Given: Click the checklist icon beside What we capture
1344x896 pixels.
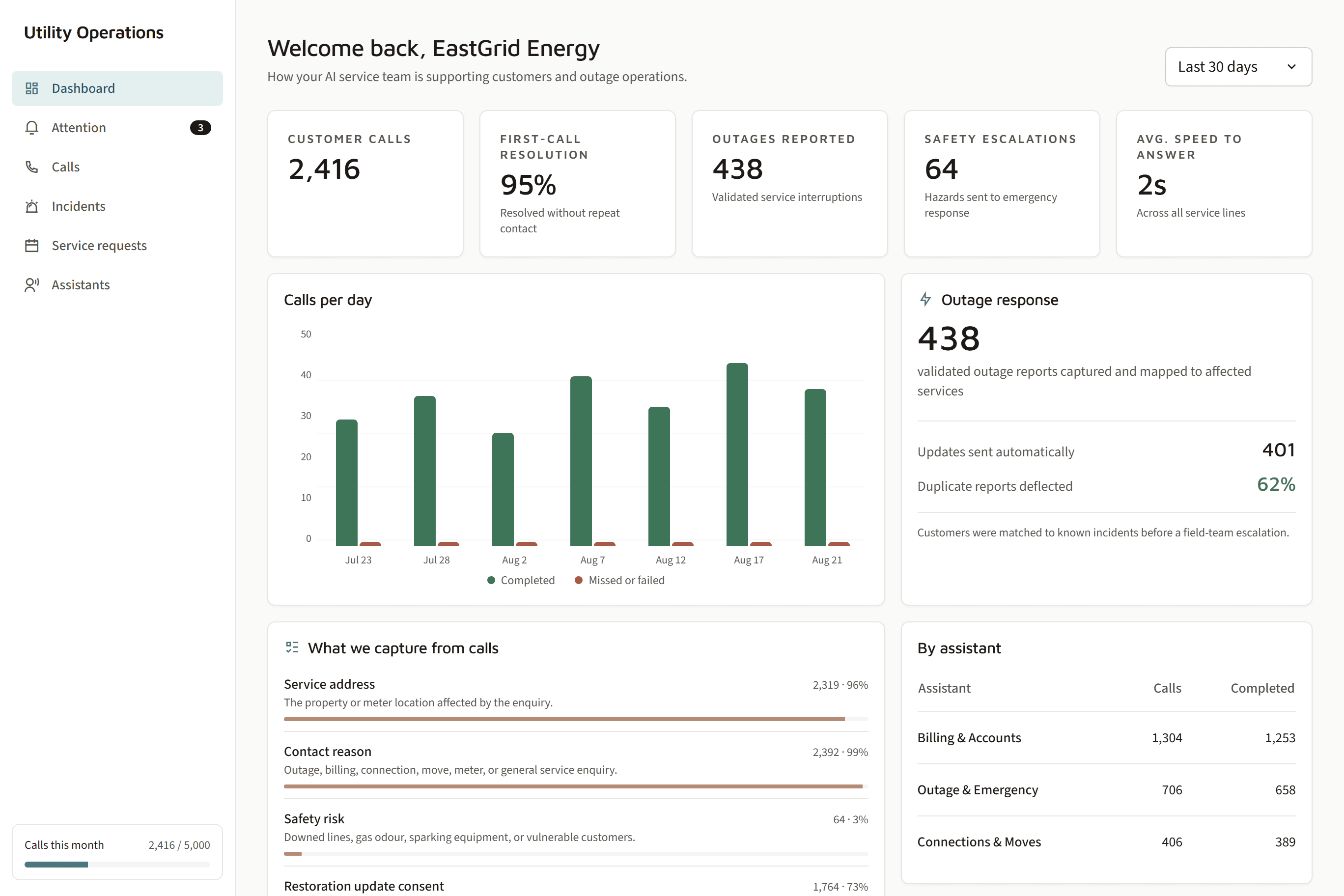Looking at the screenshot, I should click(x=292, y=647).
